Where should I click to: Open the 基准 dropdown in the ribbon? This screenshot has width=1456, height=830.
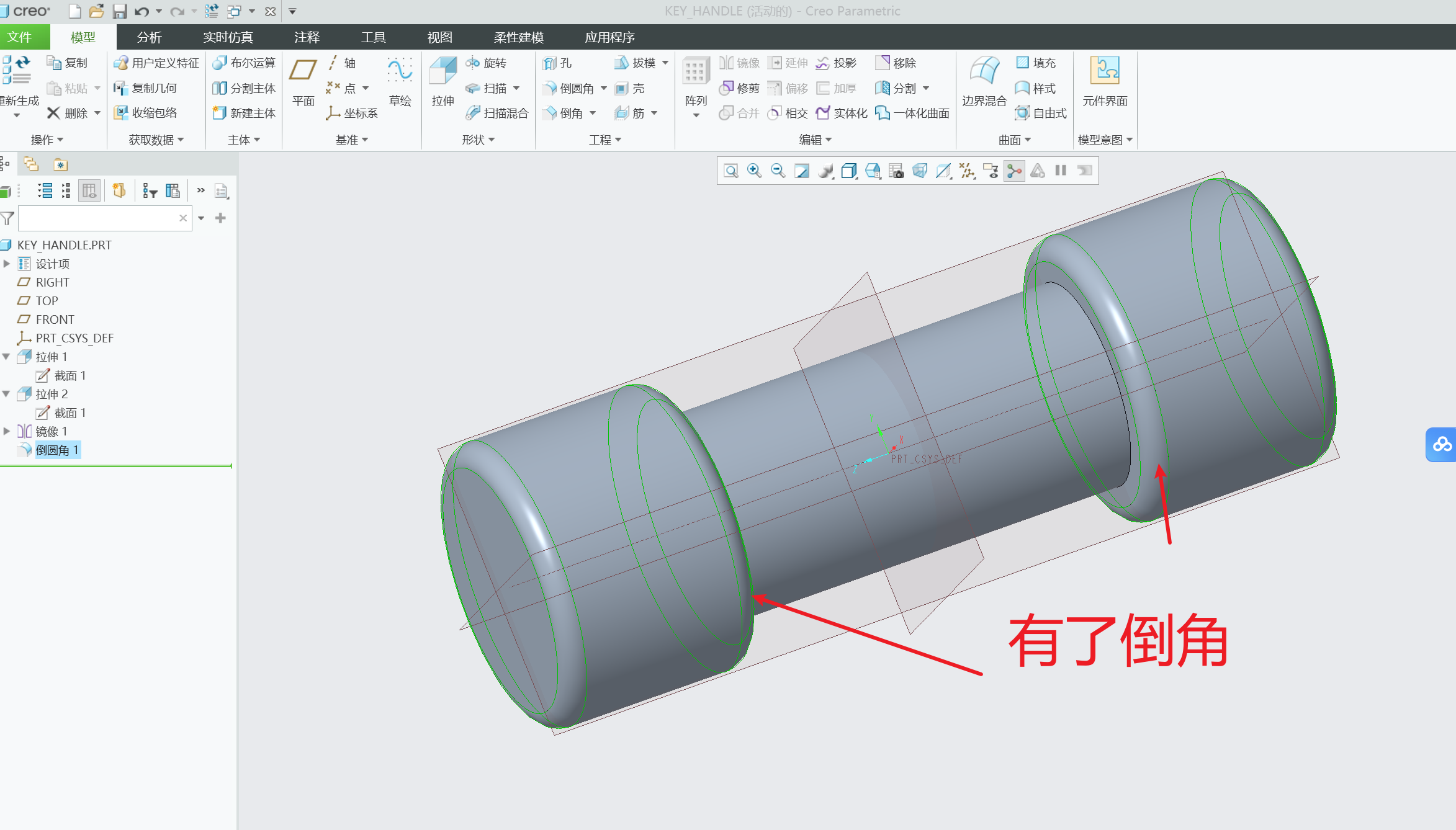click(x=351, y=139)
